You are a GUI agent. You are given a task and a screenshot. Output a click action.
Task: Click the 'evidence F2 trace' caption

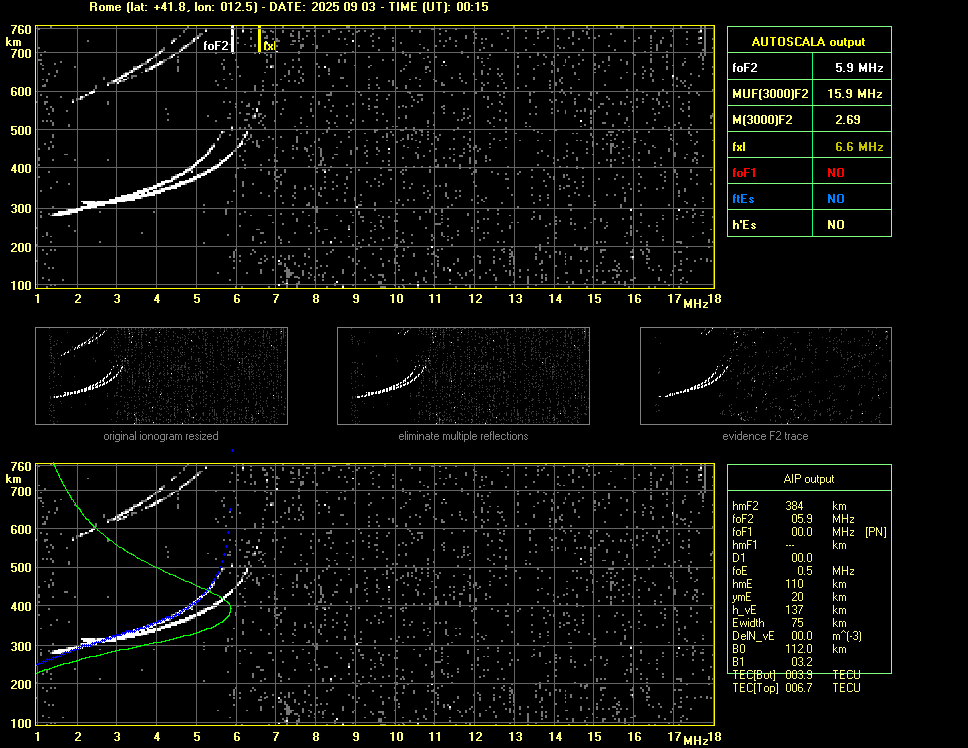(x=766, y=436)
